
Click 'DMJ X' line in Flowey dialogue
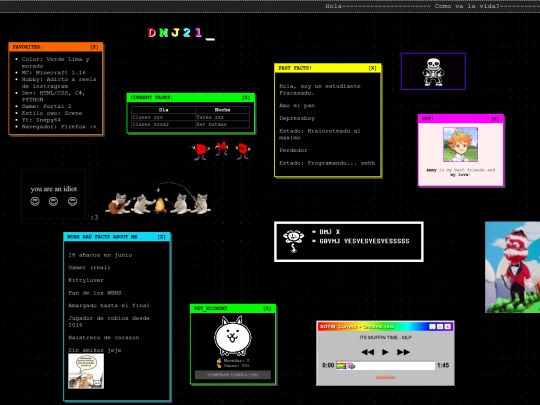coord(326,232)
